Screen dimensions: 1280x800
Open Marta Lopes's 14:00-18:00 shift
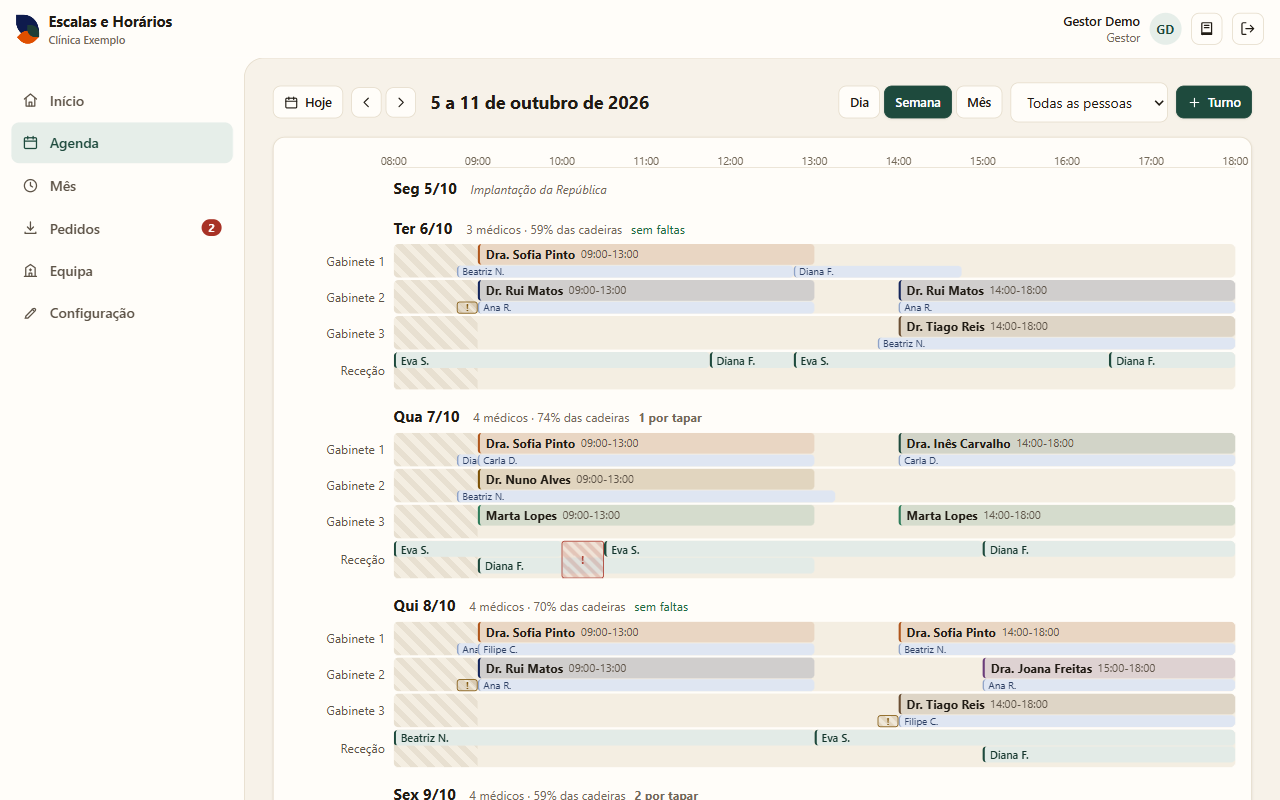coord(1067,515)
